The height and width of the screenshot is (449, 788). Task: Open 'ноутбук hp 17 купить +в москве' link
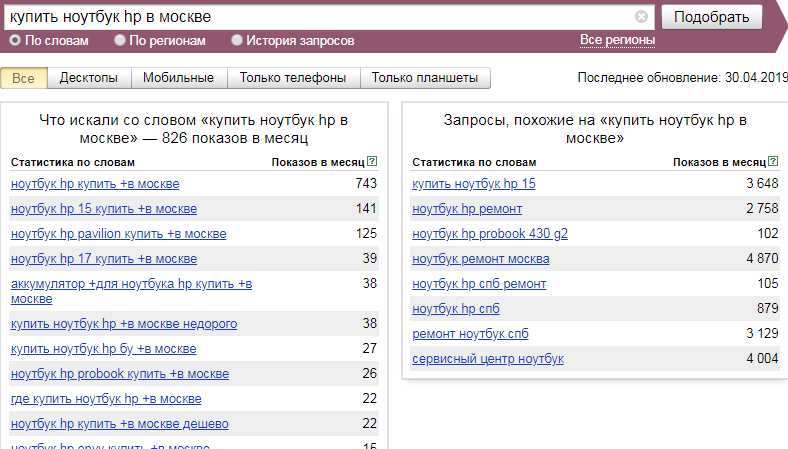pos(104,259)
